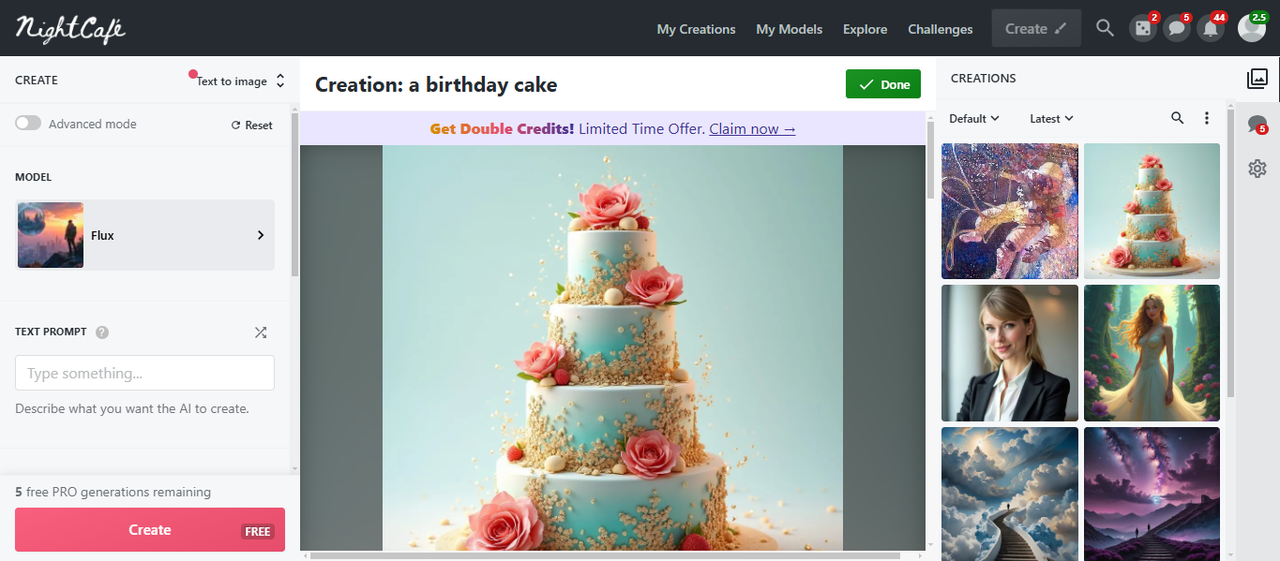Search creations with the panel magnifier icon
The height and width of the screenshot is (561, 1280).
click(x=1177, y=118)
